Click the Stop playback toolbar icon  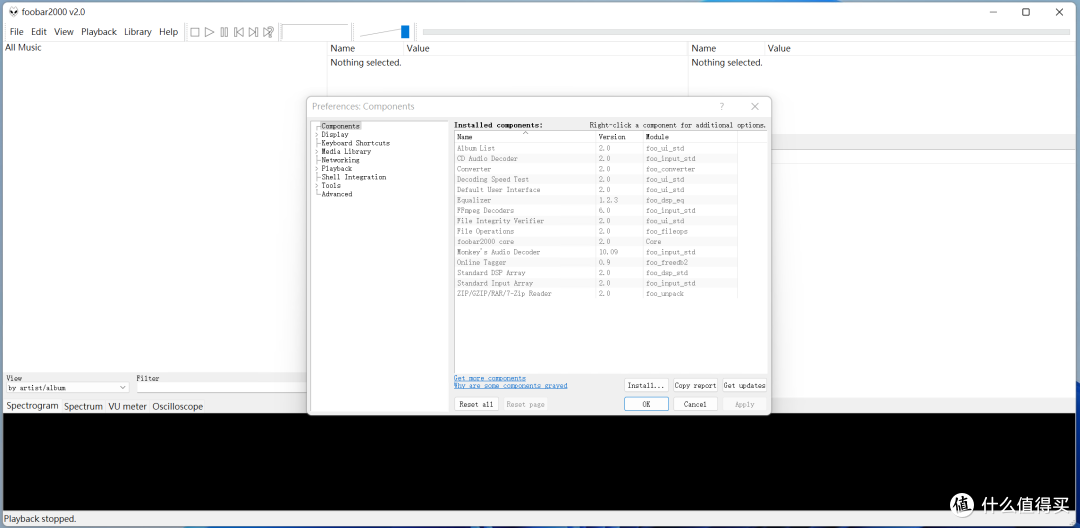[x=195, y=32]
